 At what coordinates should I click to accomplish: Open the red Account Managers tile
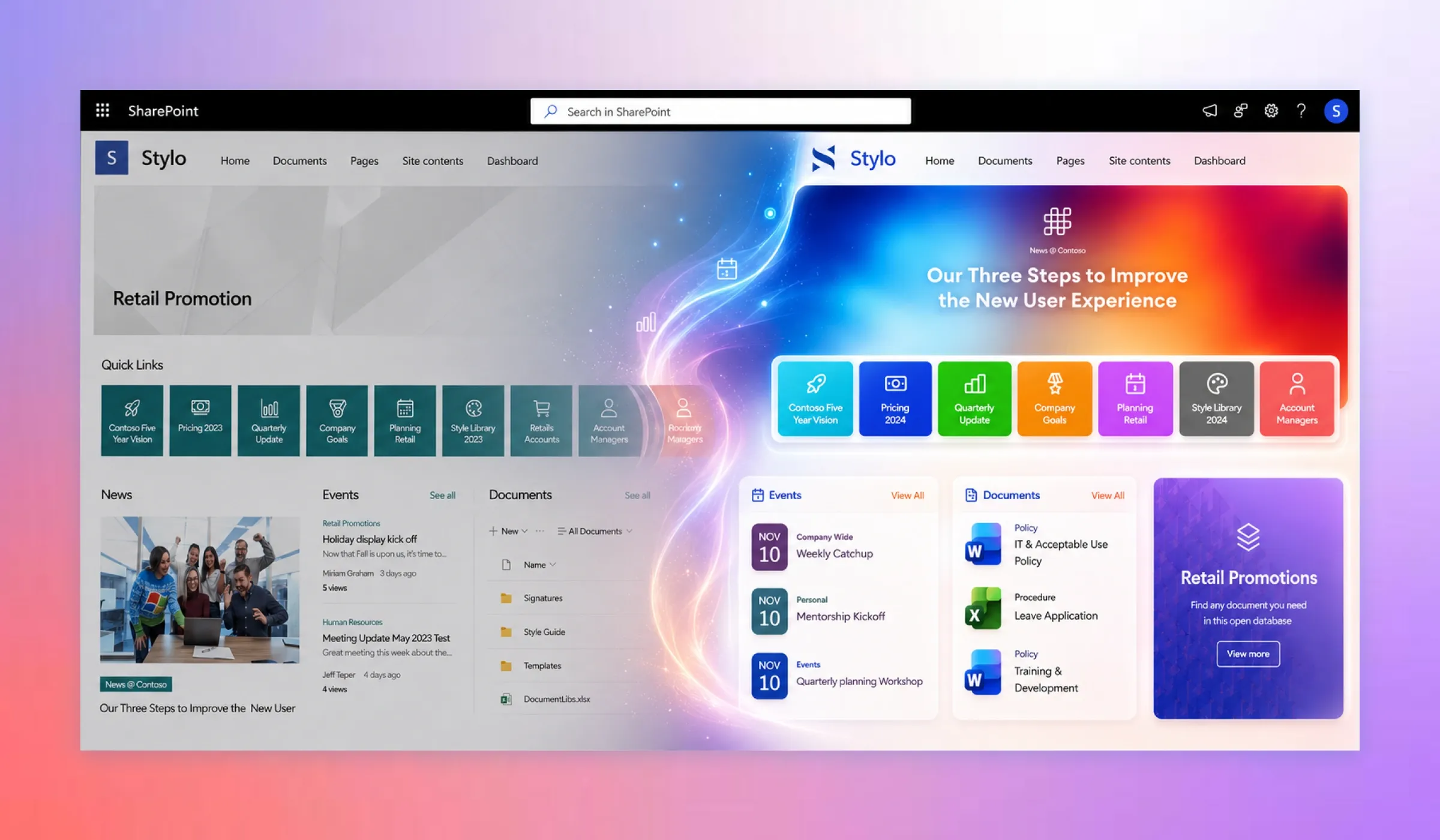pos(1297,398)
